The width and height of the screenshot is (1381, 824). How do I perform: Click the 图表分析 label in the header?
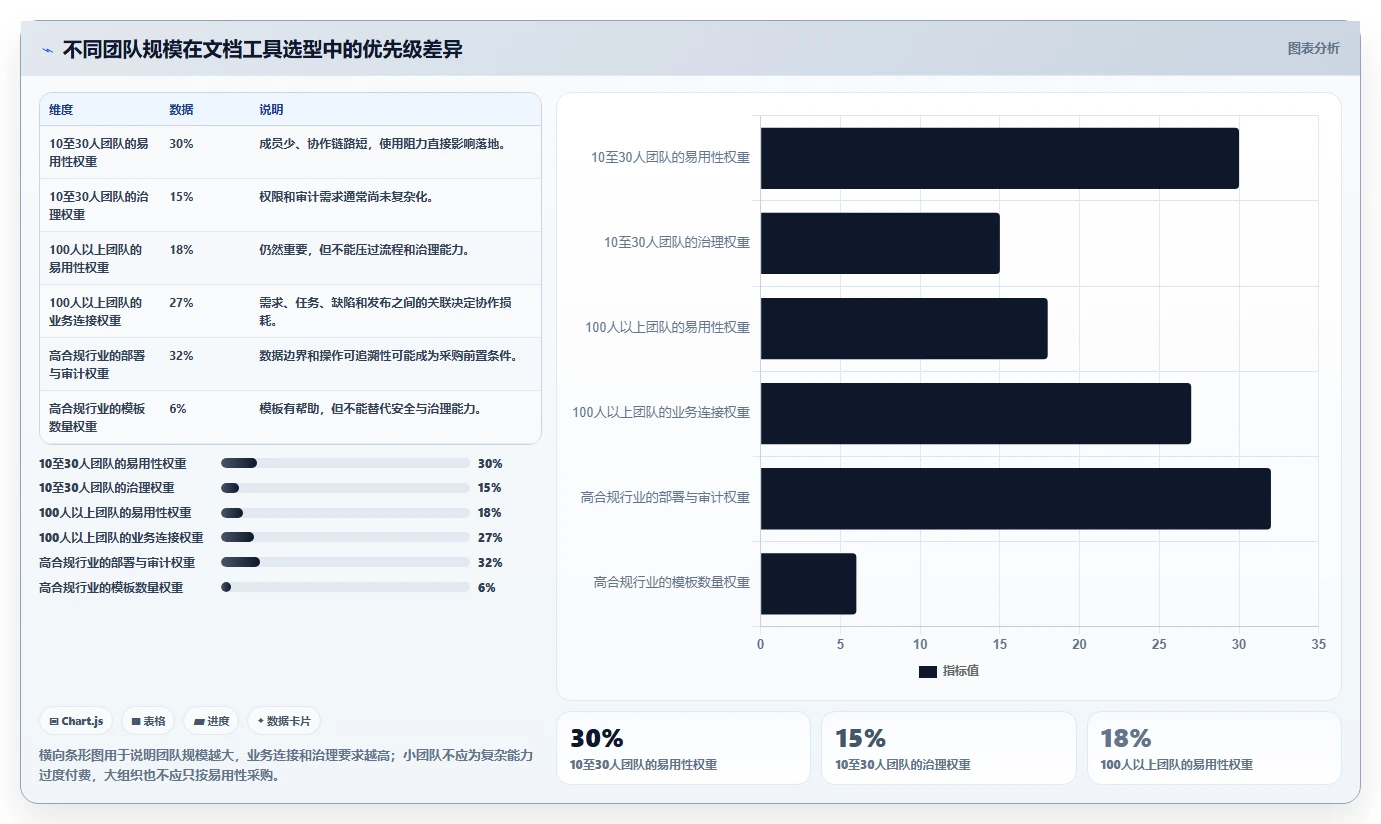pyautogui.click(x=1313, y=49)
